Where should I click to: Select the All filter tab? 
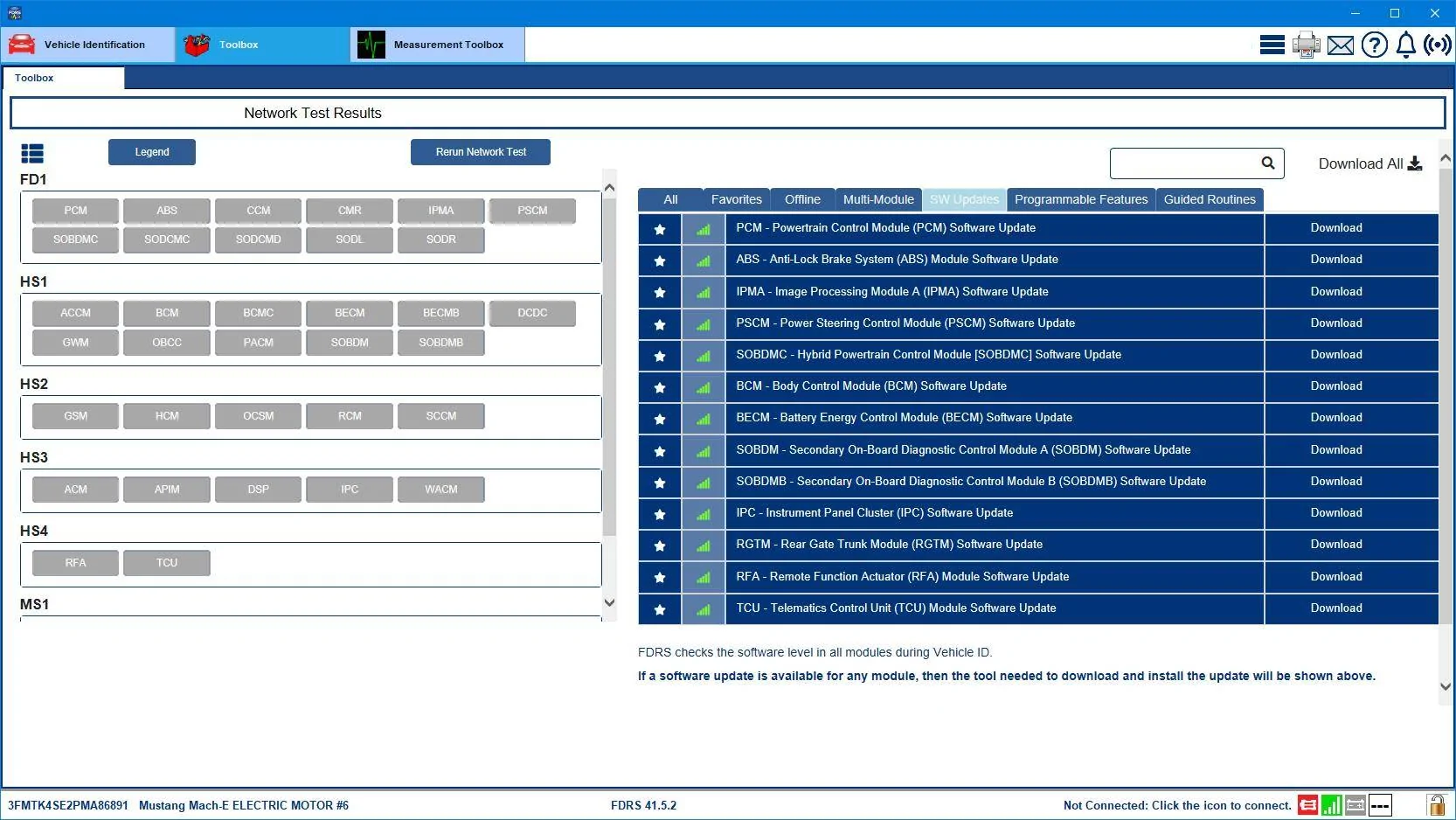click(x=670, y=199)
